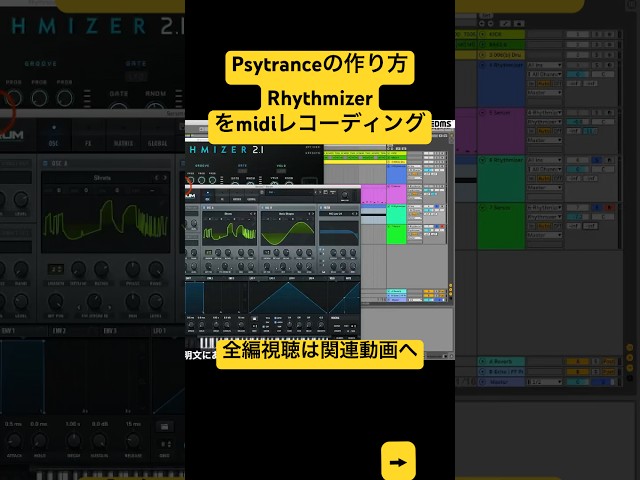Image resolution: width=640 pixels, height=480 pixels.
Task: Click the rightmost PROB knob in enlarged Rhythmizer
Action: coord(64,98)
